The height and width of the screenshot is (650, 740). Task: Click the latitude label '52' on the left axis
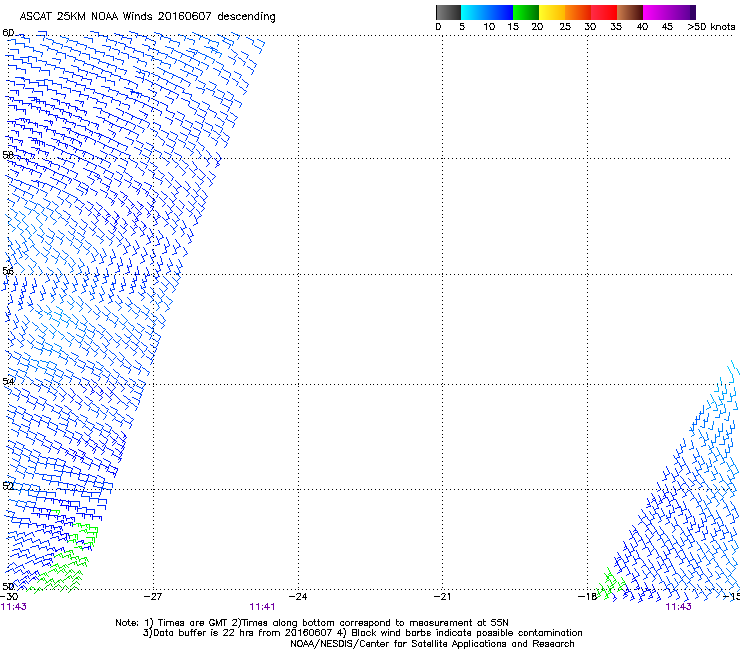[x=8, y=486]
